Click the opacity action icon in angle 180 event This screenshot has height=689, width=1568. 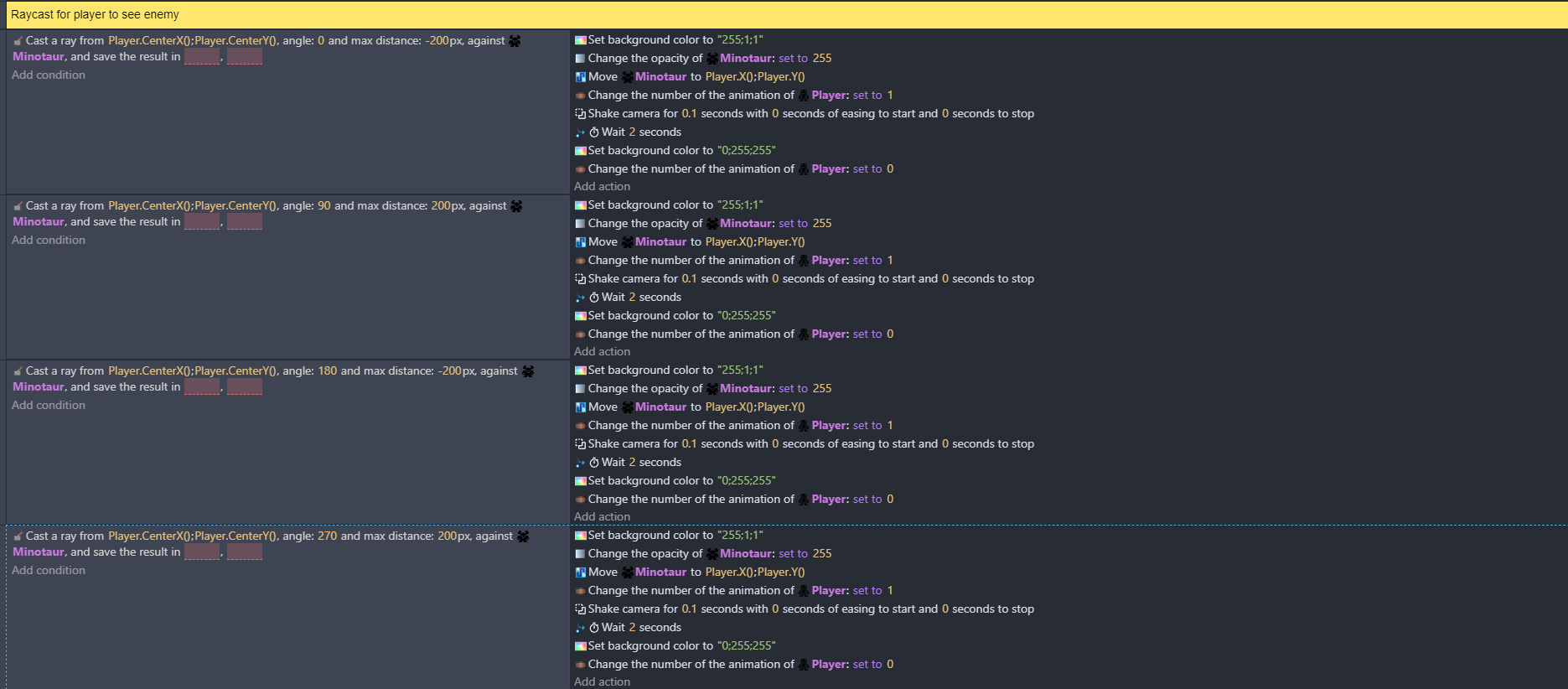580,389
